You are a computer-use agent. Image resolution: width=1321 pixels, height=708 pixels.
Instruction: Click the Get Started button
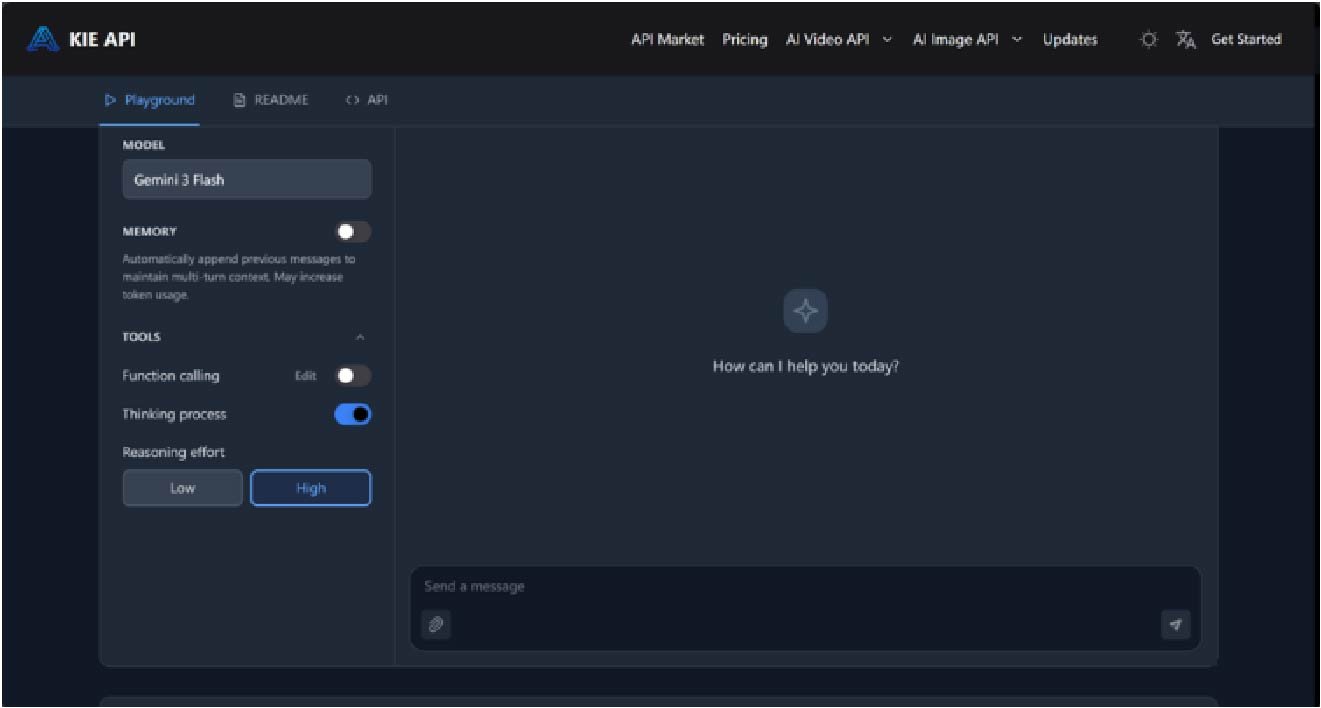(x=1246, y=40)
